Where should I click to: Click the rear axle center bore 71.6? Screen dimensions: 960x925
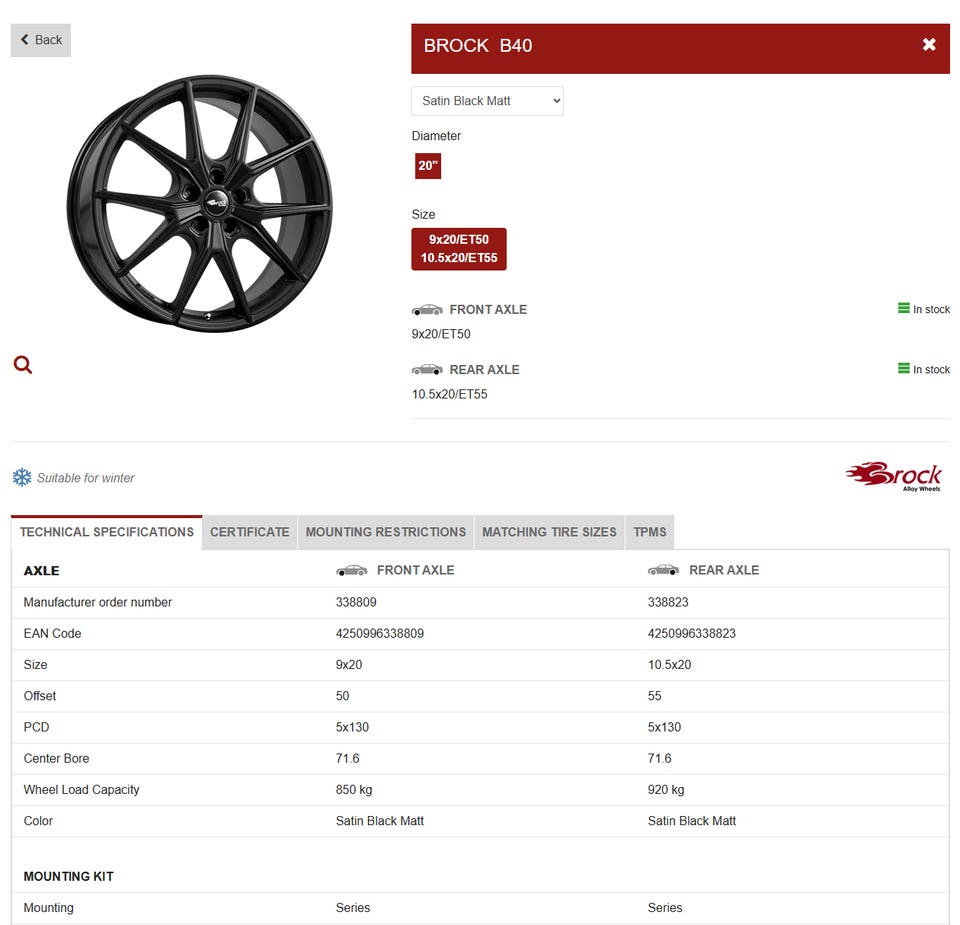pos(659,758)
